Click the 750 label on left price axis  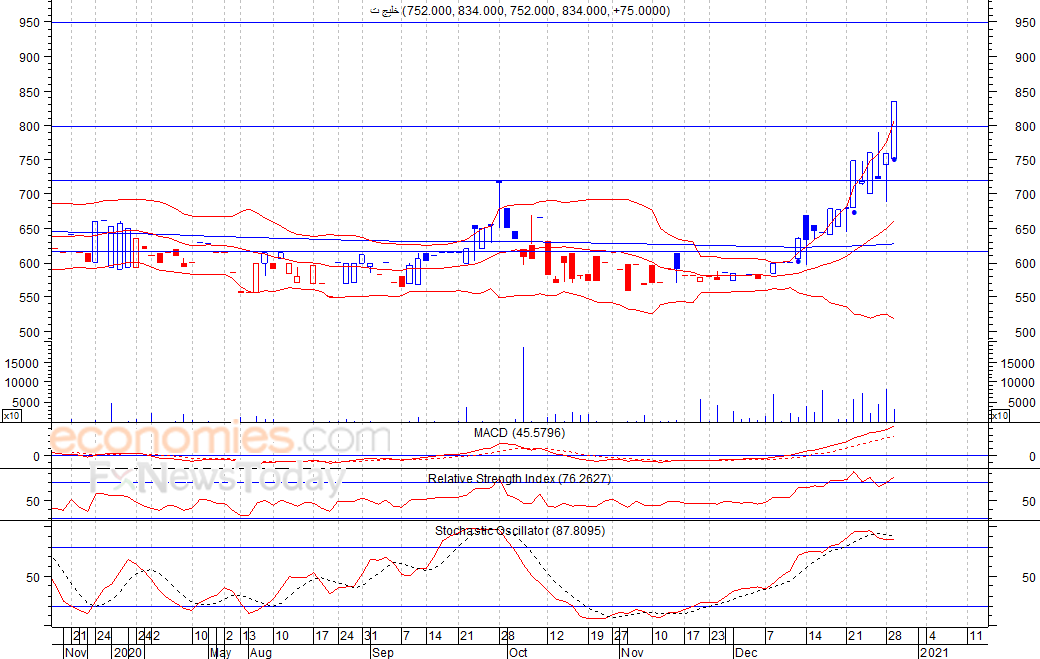[x=30, y=160]
